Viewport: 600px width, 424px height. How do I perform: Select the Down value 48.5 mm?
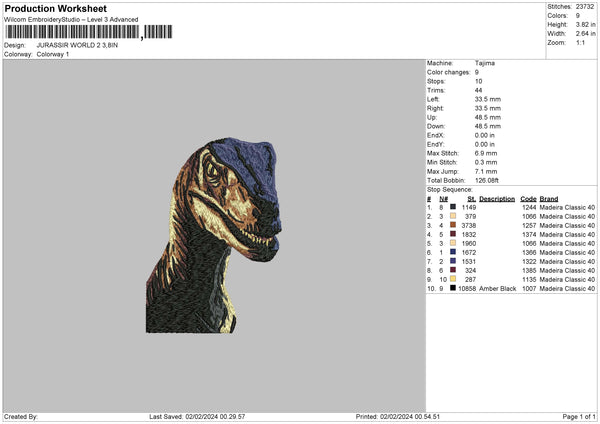[488, 126]
